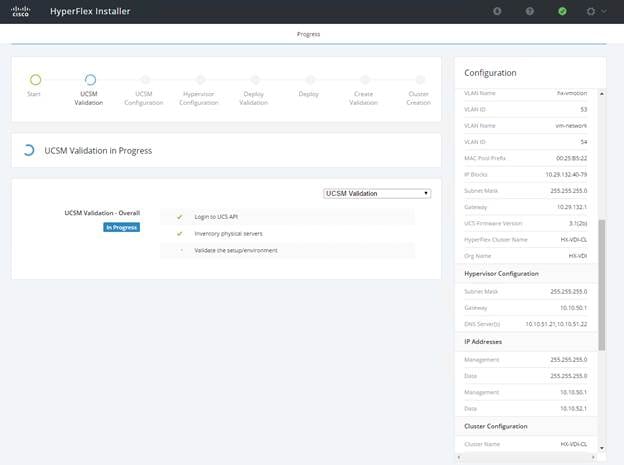
Task: Click the horizontal scroll right arrow
Action: click(x=593, y=457)
